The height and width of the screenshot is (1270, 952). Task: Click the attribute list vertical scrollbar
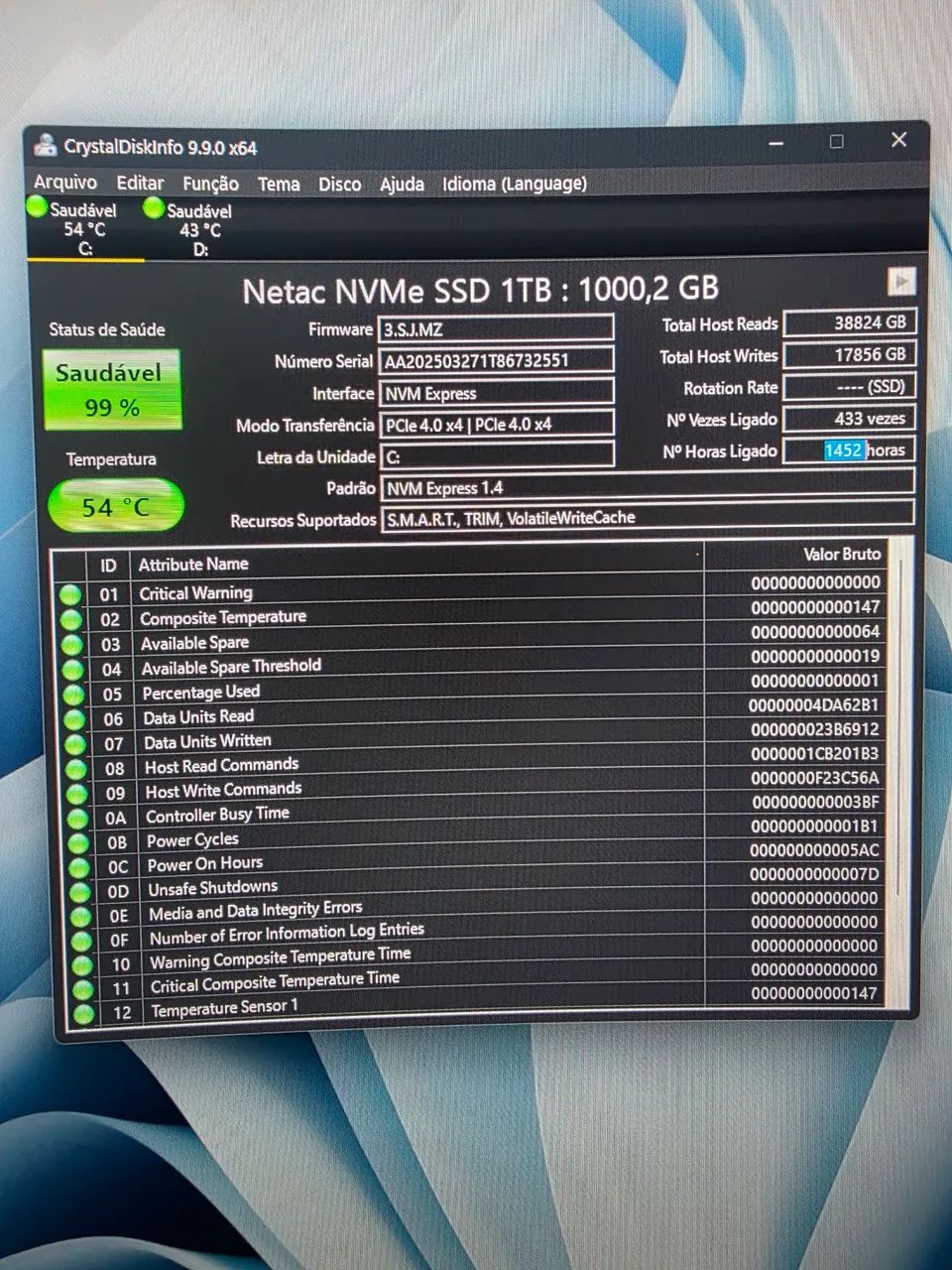point(898,774)
